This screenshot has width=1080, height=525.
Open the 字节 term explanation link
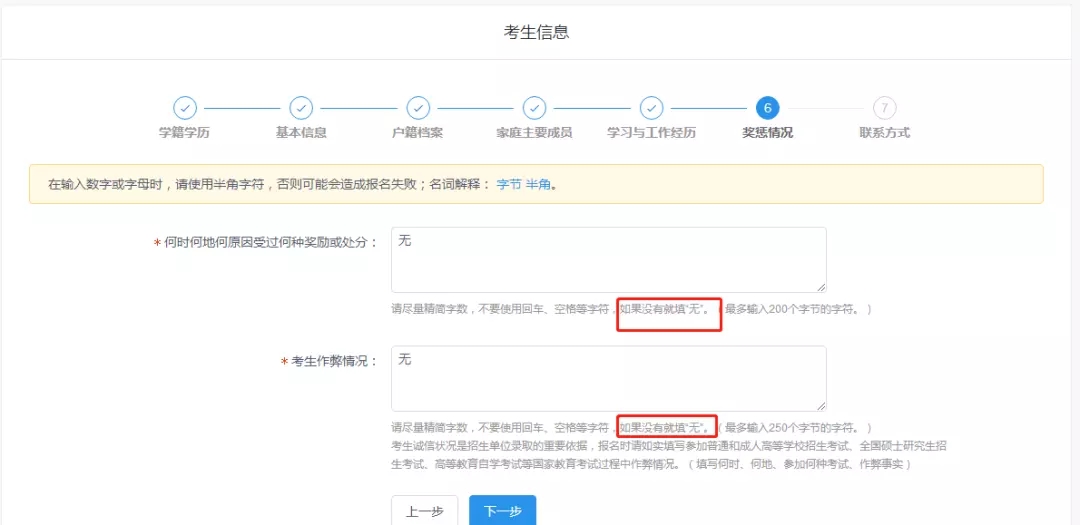point(509,185)
